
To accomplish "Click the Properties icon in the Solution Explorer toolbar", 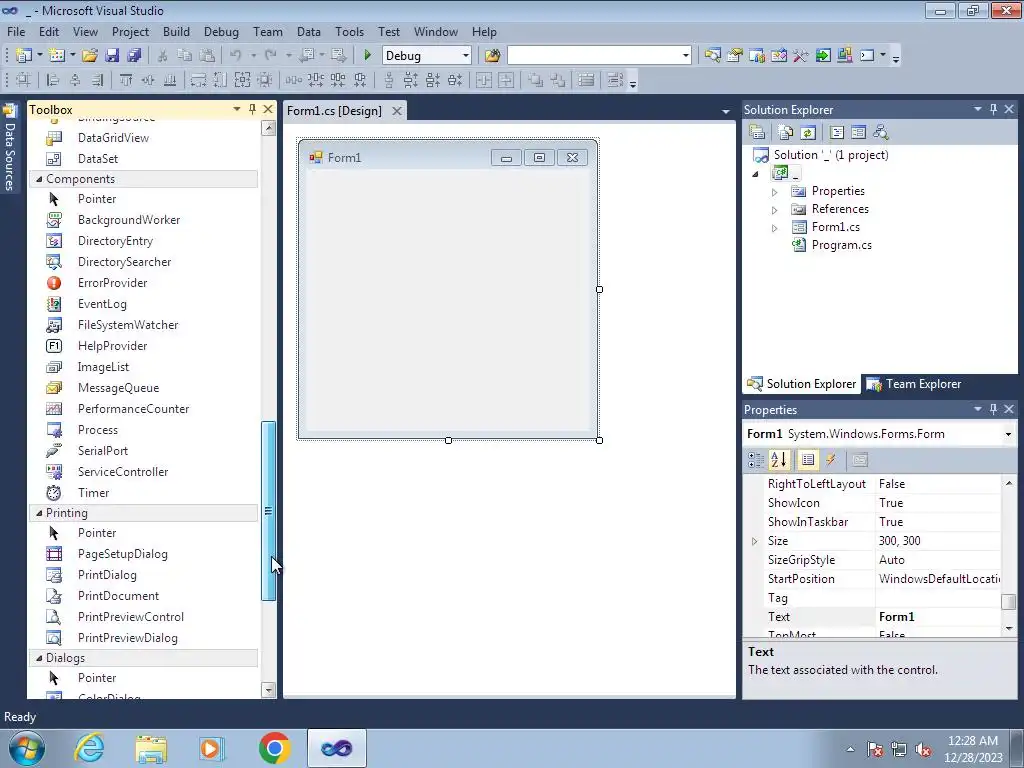I will tap(757, 133).
